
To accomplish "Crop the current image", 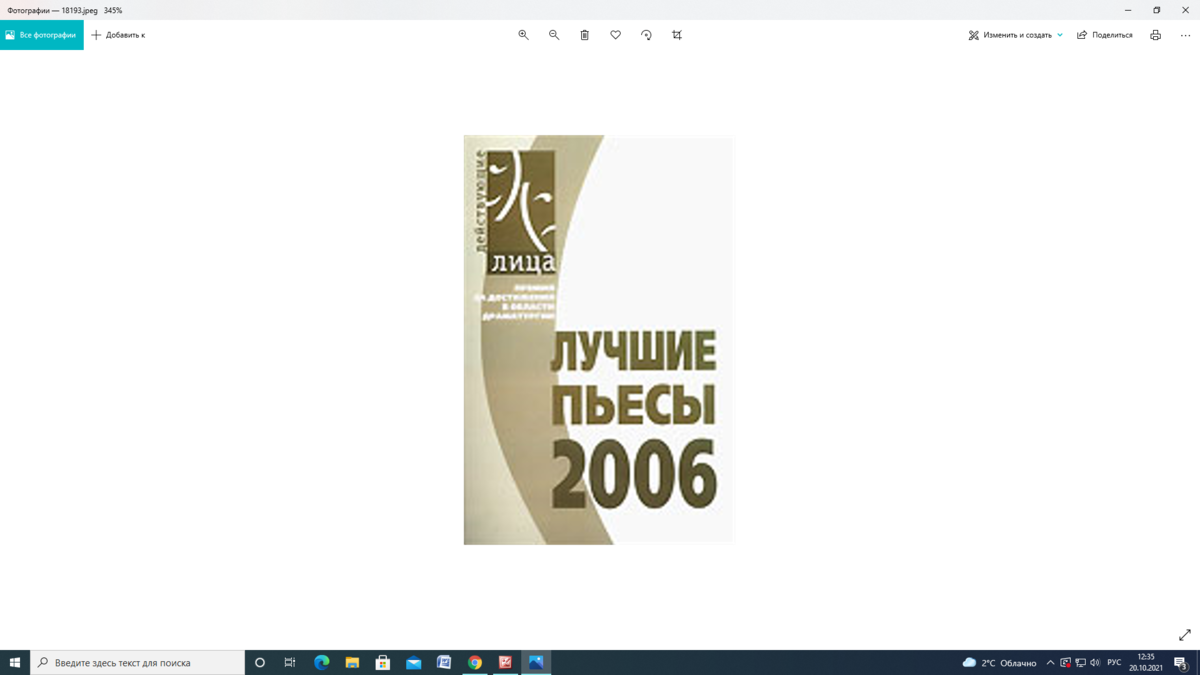I will coord(677,34).
